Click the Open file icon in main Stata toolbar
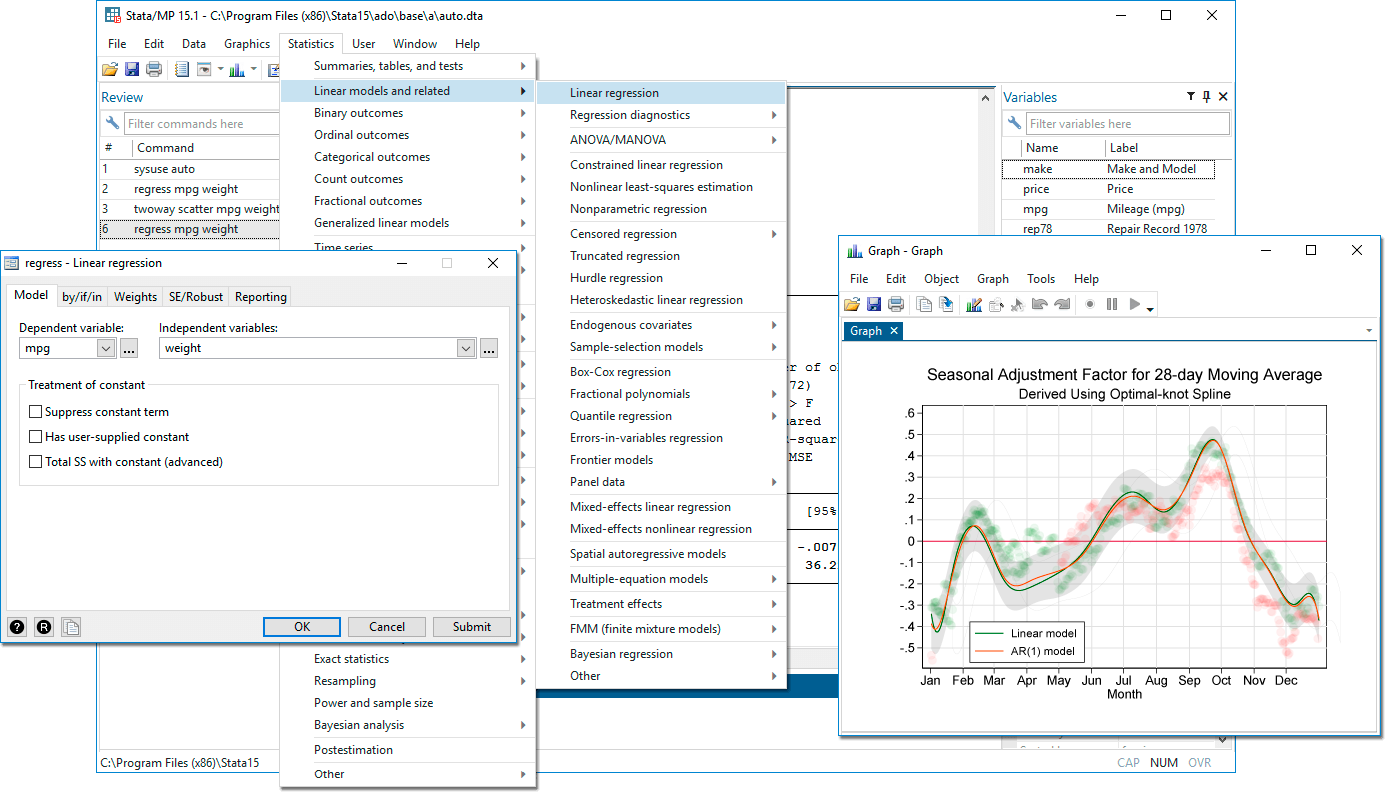 [x=110, y=70]
